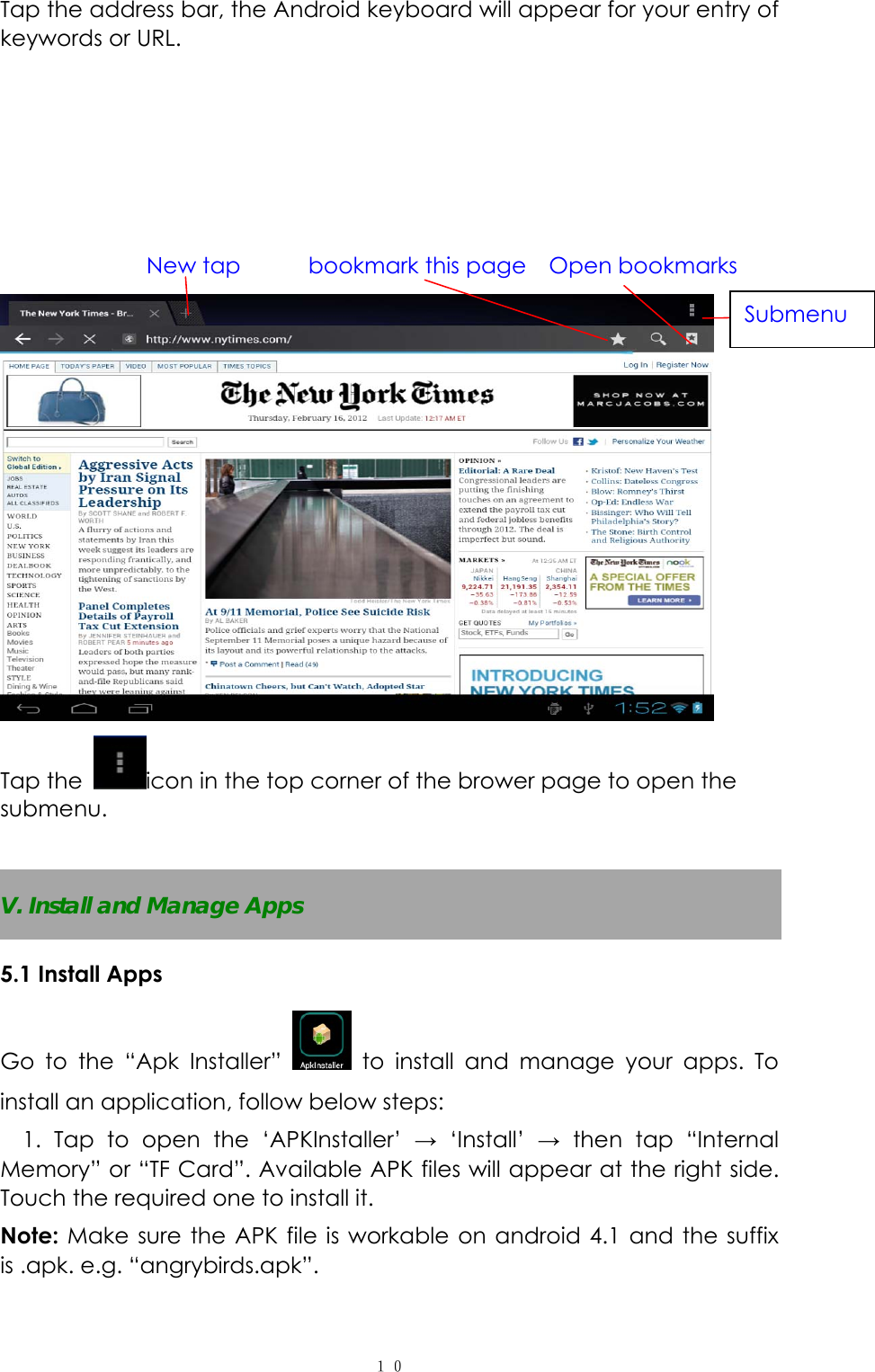The image size is (875, 1372).
Task: Tap the LEARN MORE button
Action: pos(663,600)
